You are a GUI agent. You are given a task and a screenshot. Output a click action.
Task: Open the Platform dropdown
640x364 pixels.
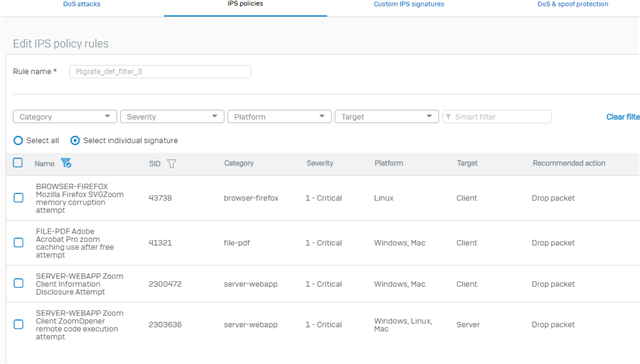pyautogui.click(x=279, y=117)
